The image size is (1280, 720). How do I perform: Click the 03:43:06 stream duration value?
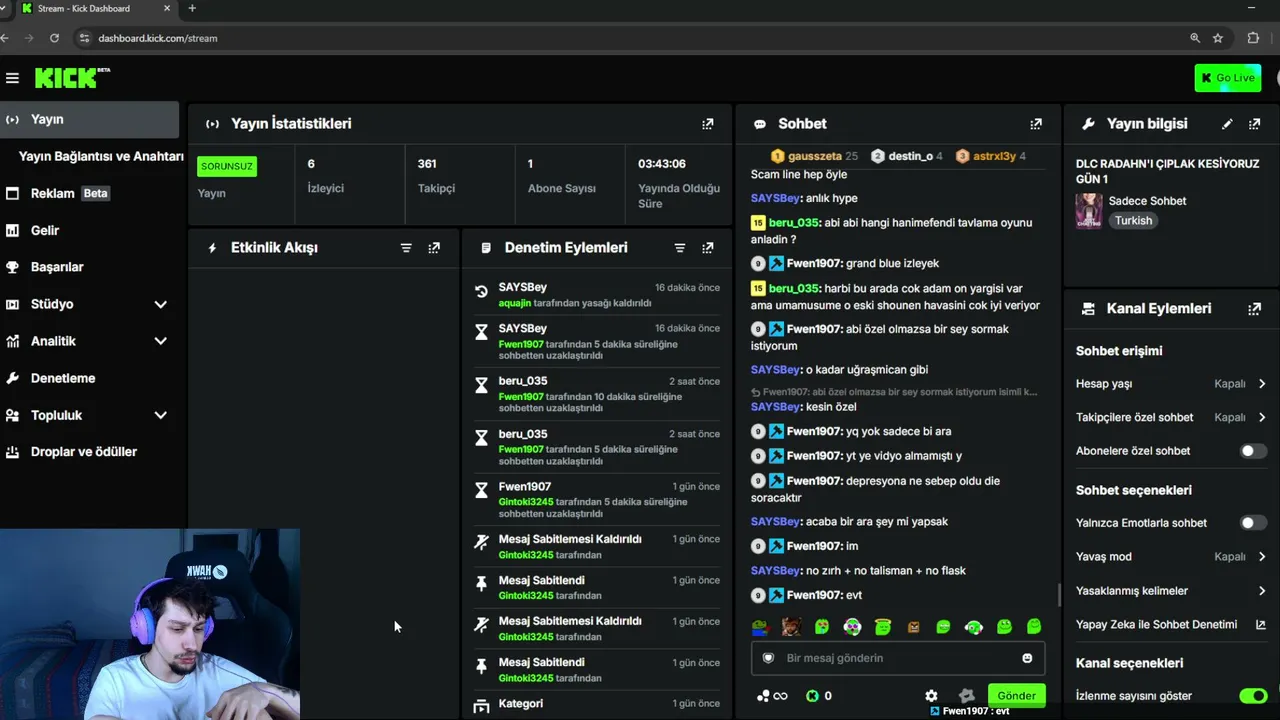pos(662,164)
